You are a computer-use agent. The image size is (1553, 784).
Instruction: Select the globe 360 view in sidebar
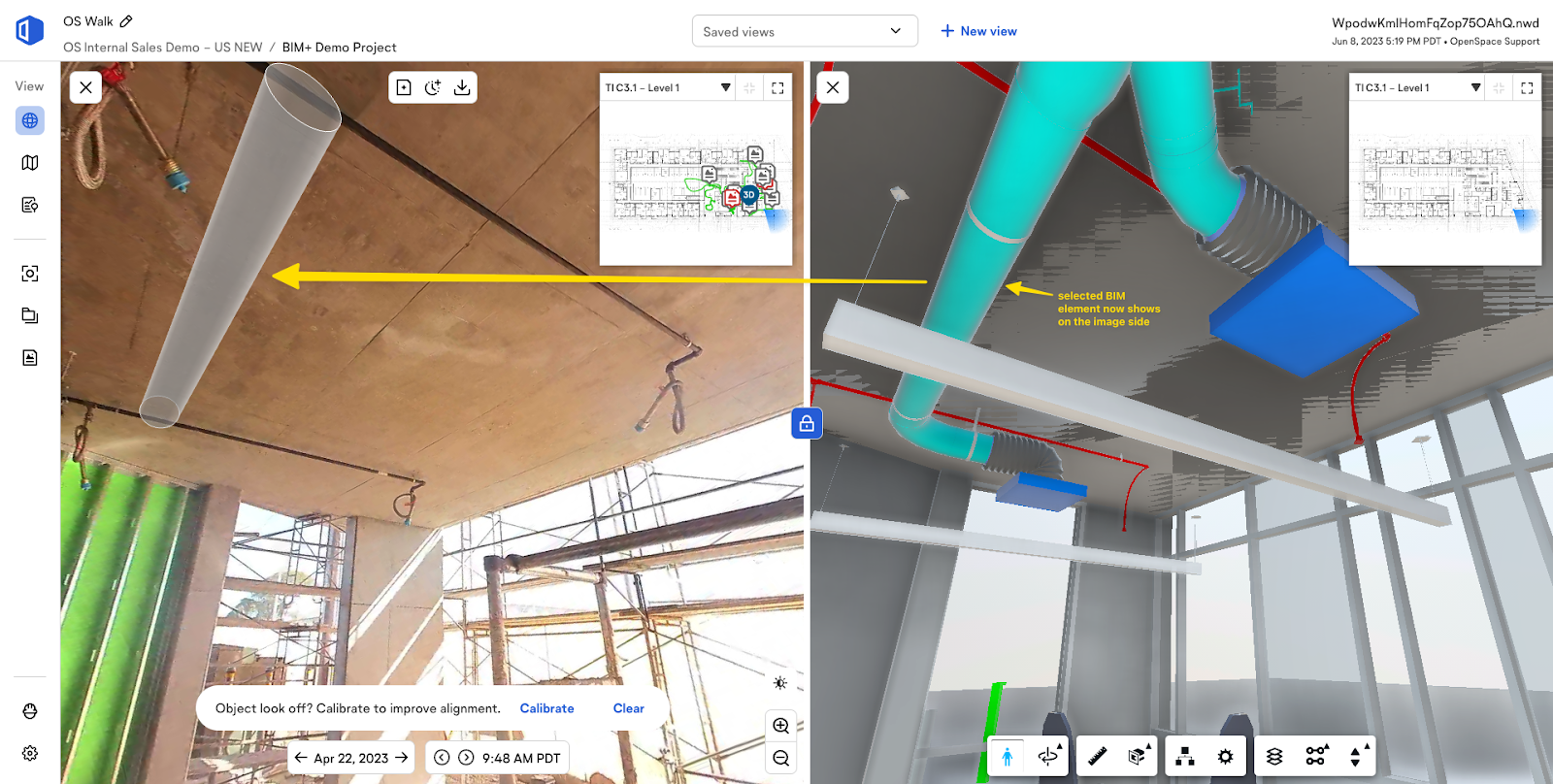tap(30, 120)
